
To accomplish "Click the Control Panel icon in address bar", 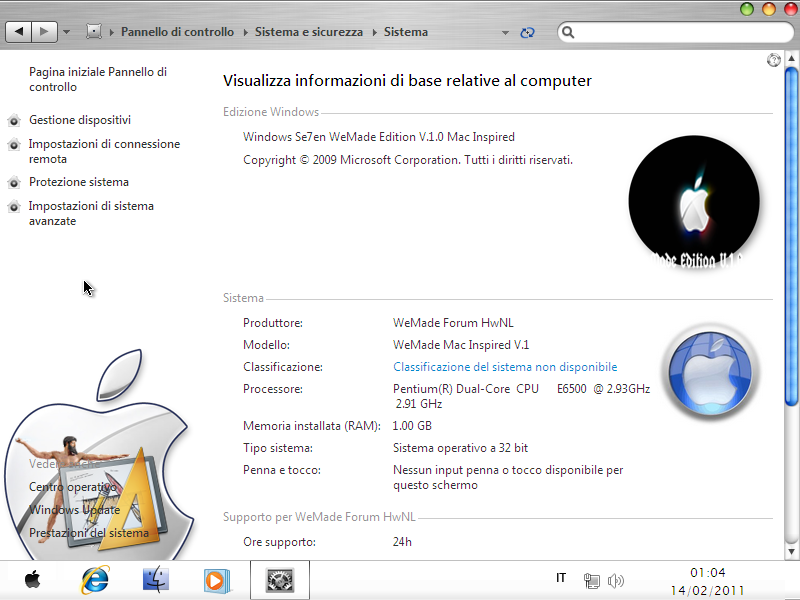I will 94,32.
